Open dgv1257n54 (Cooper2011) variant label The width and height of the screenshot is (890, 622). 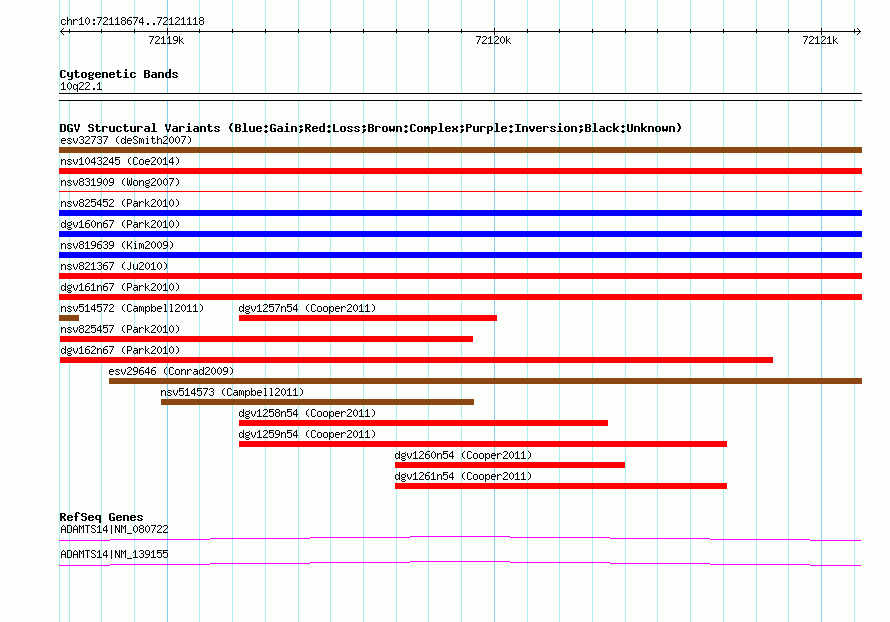(307, 308)
